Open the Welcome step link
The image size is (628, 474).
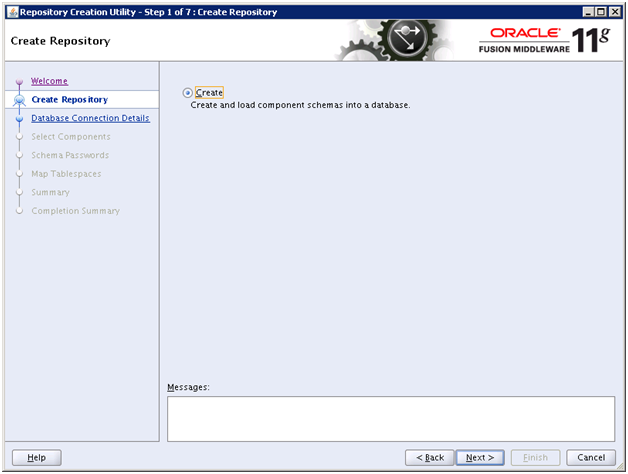(x=49, y=81)
